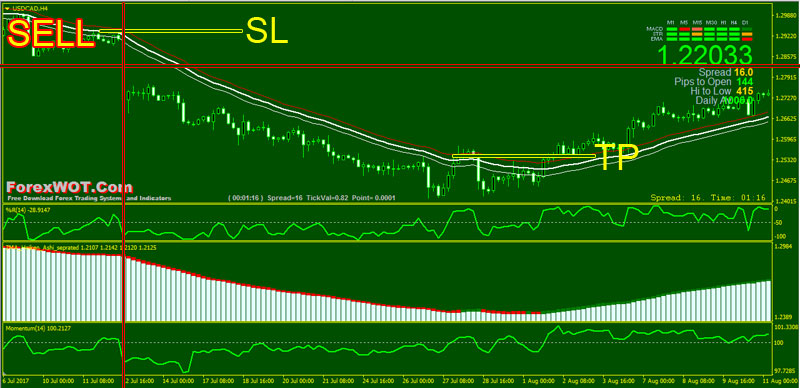This screenshot has height=388, width=800.
Task: Click the 1.25320 price axis label
Action: coord(786,160)
